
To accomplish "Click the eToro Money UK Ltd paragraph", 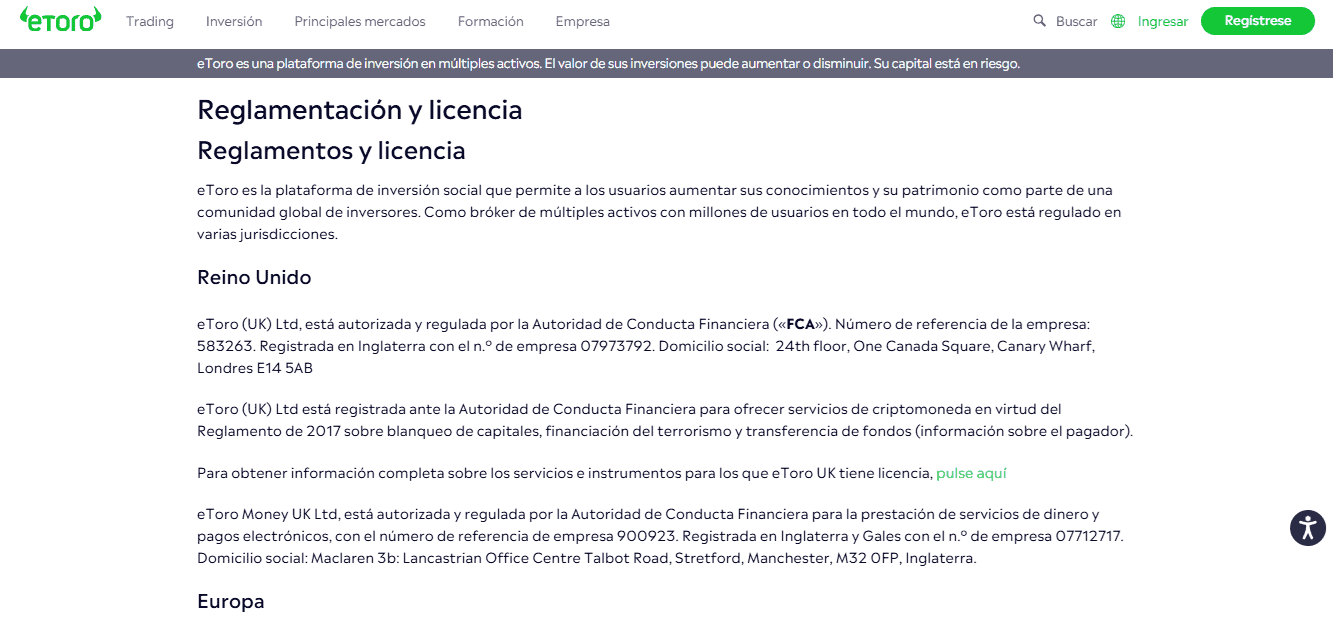I will point(660,536).
